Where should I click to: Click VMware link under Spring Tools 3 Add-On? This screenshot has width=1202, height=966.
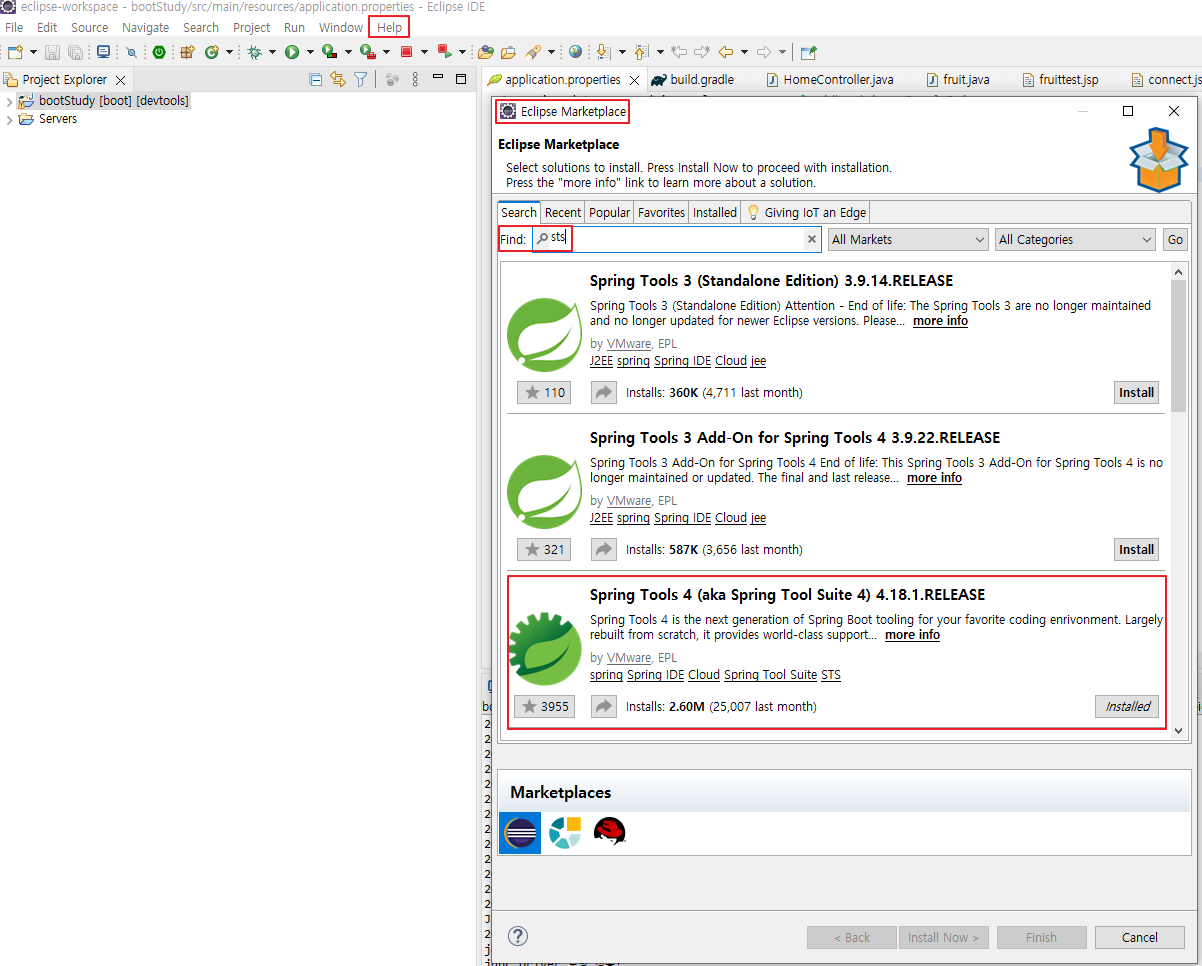[x=628, y=501]
